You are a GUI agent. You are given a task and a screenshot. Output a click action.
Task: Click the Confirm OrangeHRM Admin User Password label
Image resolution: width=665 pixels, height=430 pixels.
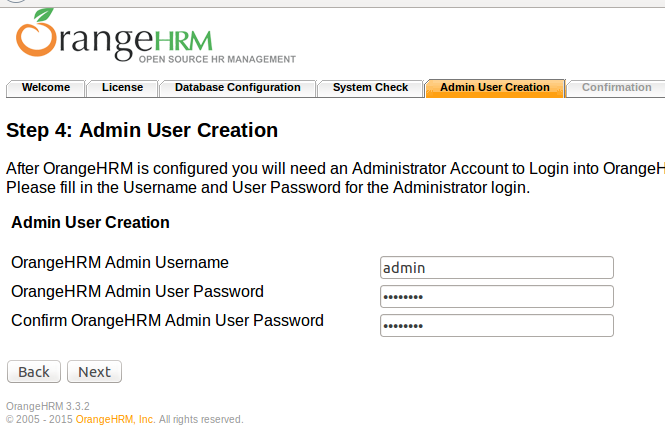coord(168,320)
